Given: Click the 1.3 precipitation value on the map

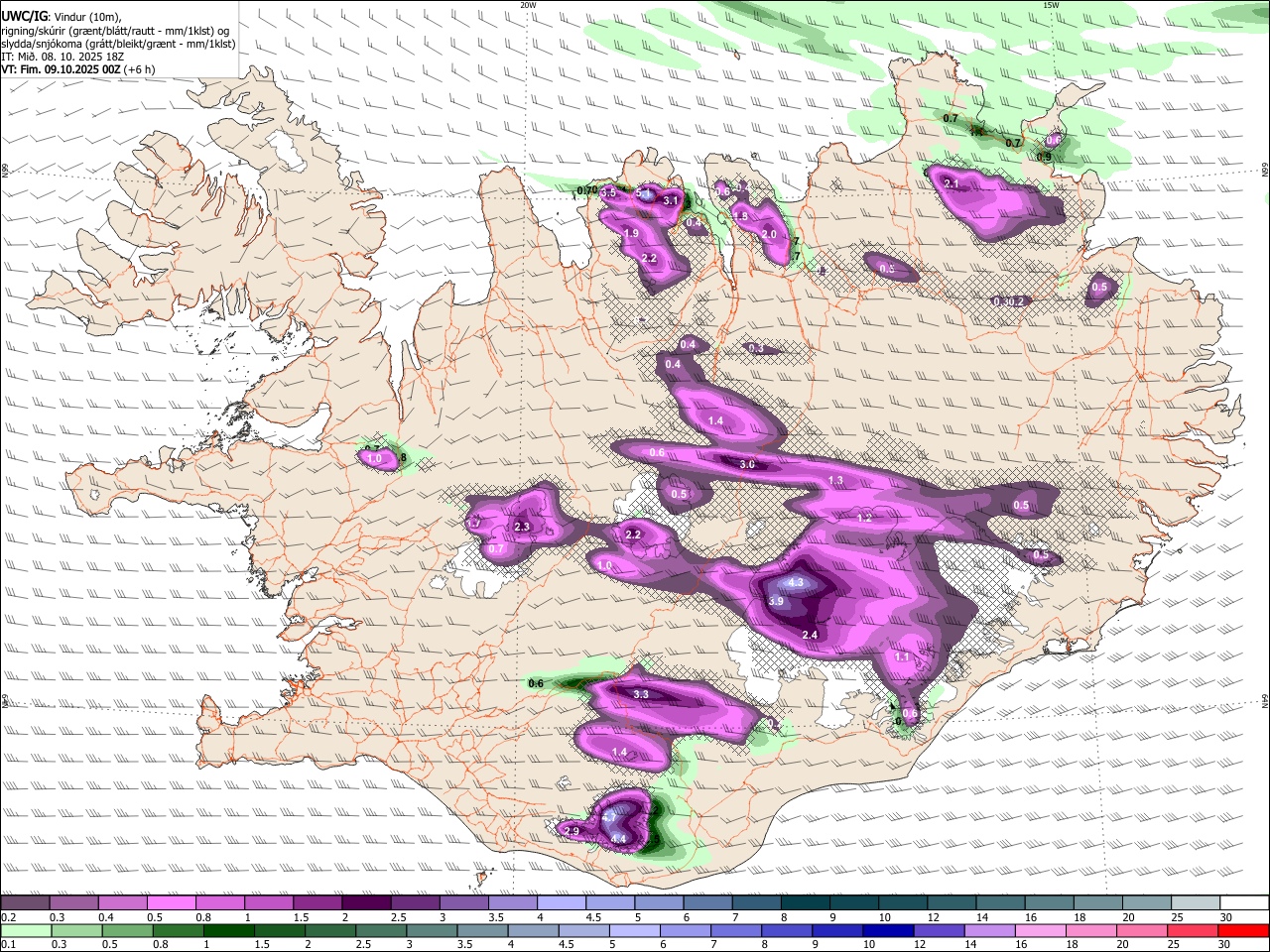Looking at the screenshot, I should pos(835,480).
